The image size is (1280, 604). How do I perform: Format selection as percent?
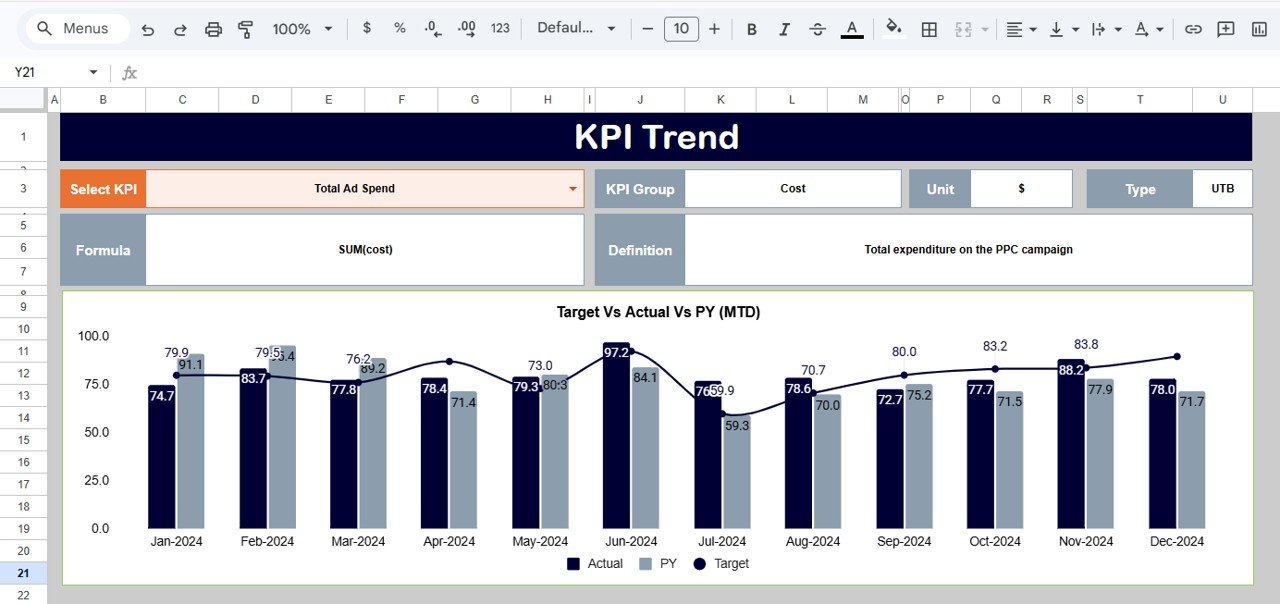pos(399,29)
